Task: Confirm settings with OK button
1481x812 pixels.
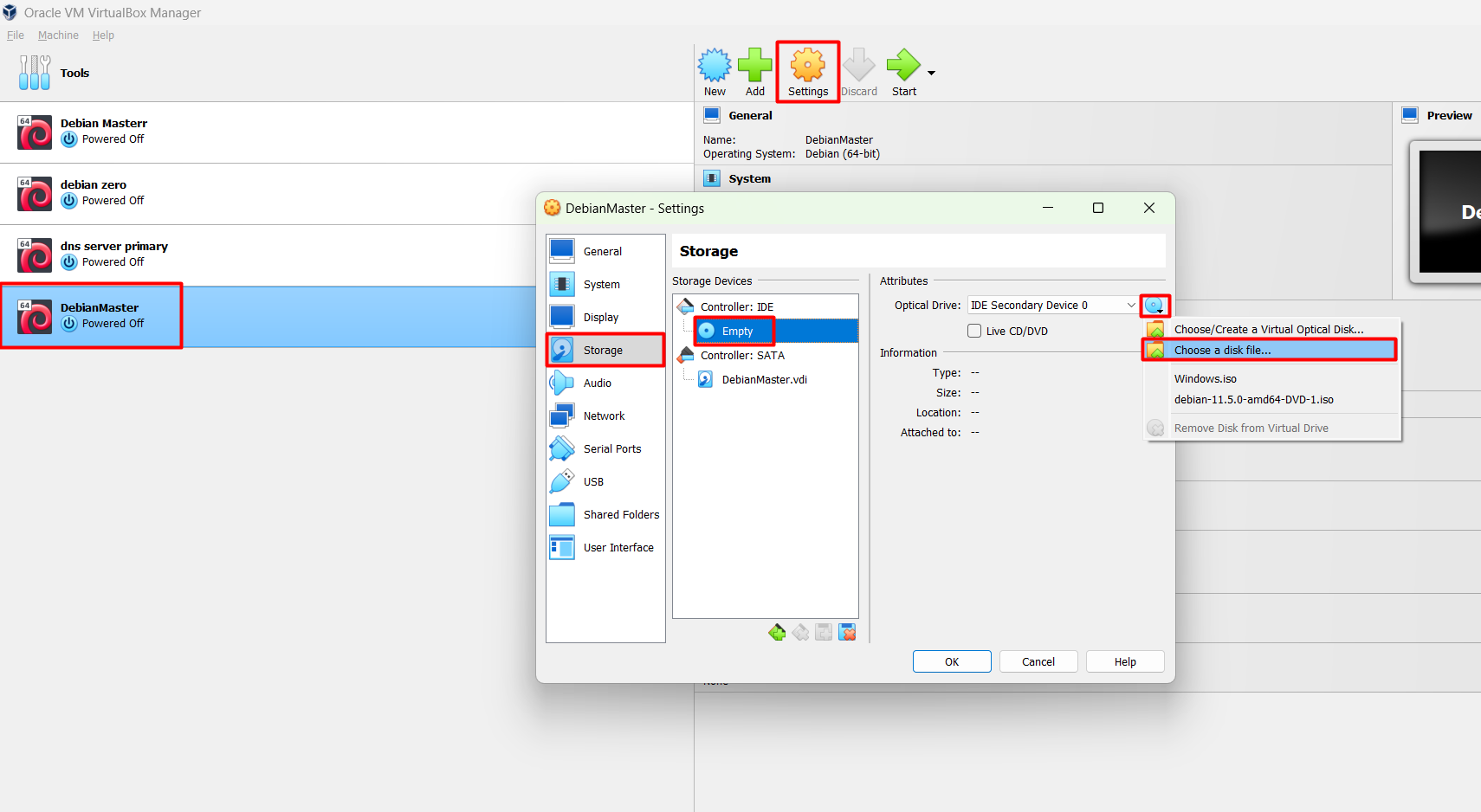Action: [952, 661]
